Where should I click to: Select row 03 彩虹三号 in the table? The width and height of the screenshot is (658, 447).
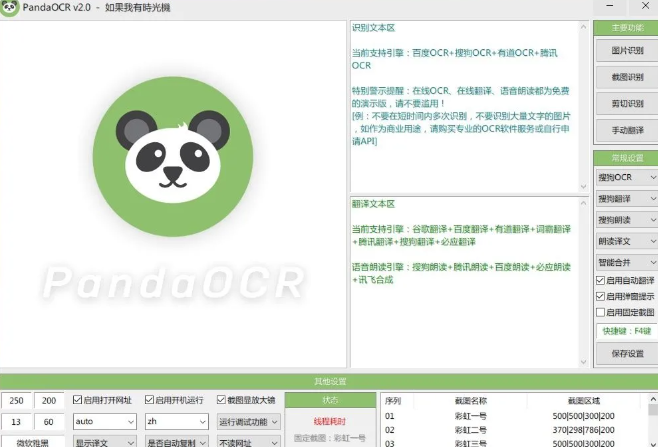(x=514, y=443)
